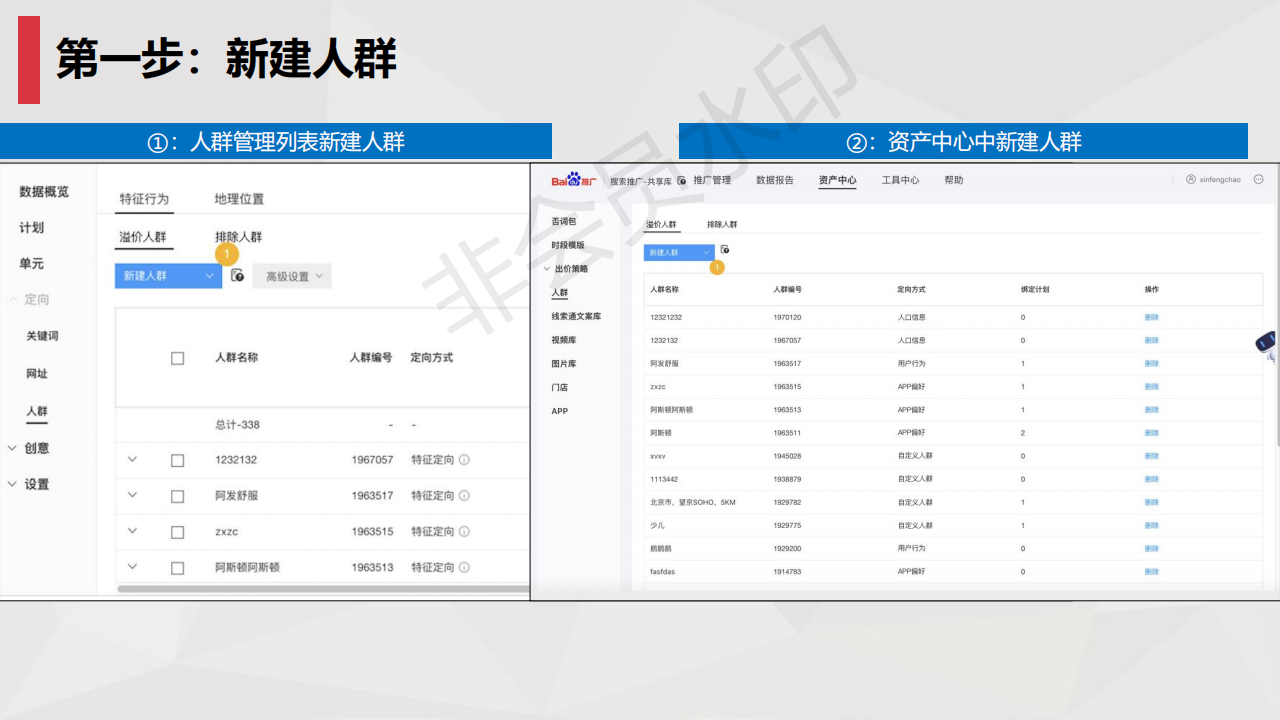
Task: Expand the 阿斯顿阿斯顿 row in the left table
Action: click(x=132, y=567)
